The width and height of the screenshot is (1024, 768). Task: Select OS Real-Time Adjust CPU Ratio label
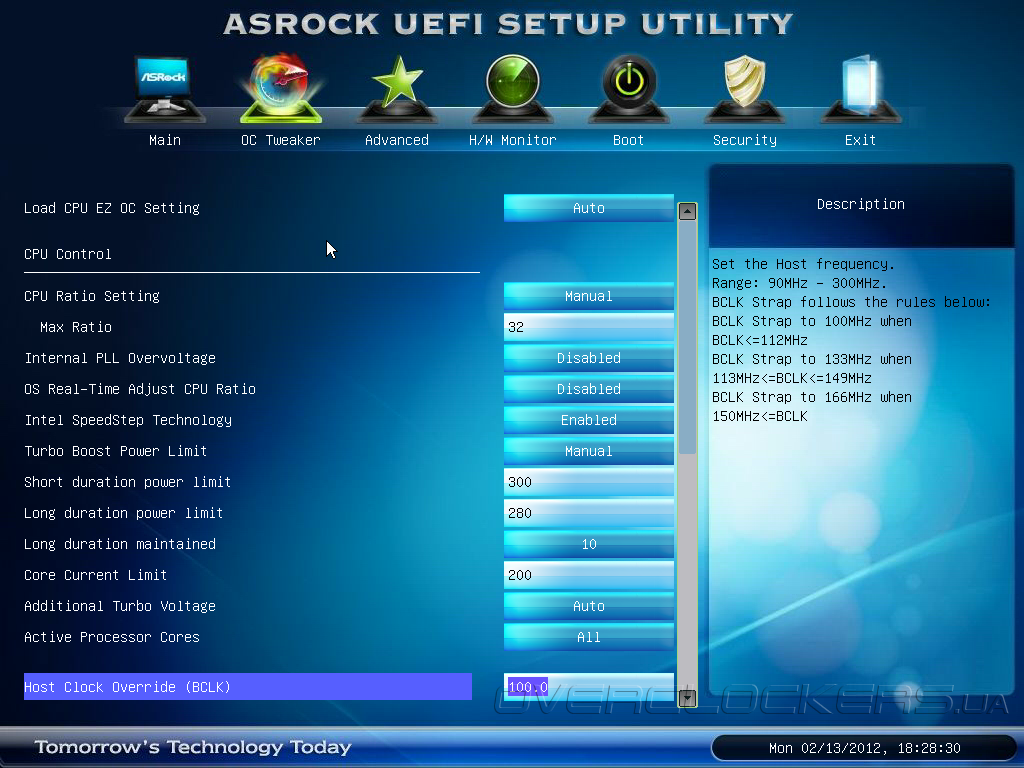[140, 389]
